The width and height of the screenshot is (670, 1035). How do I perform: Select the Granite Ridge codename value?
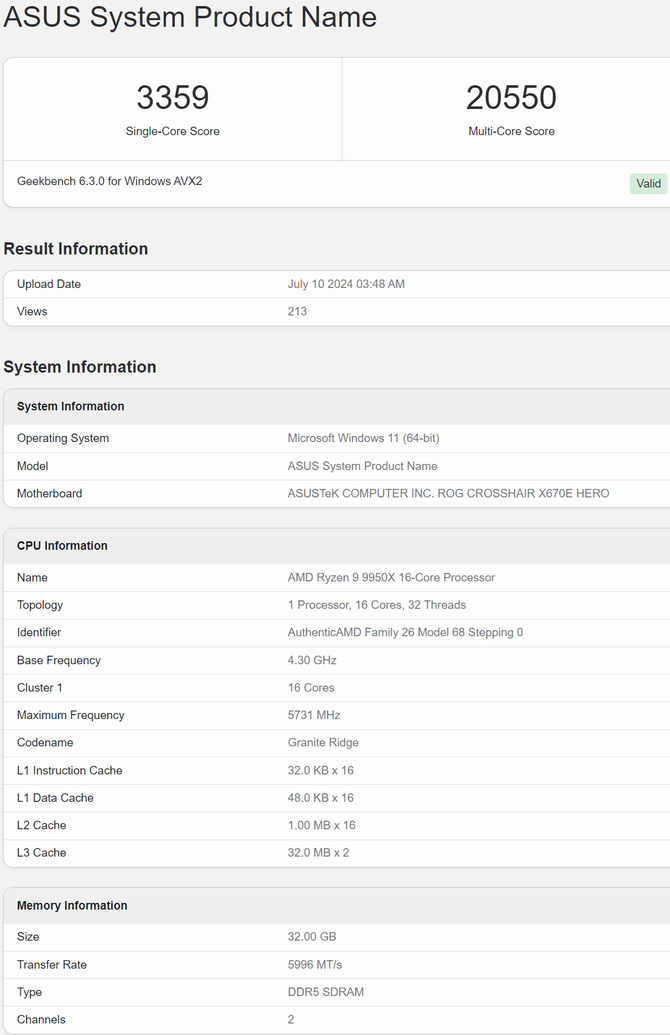(323, 743)
